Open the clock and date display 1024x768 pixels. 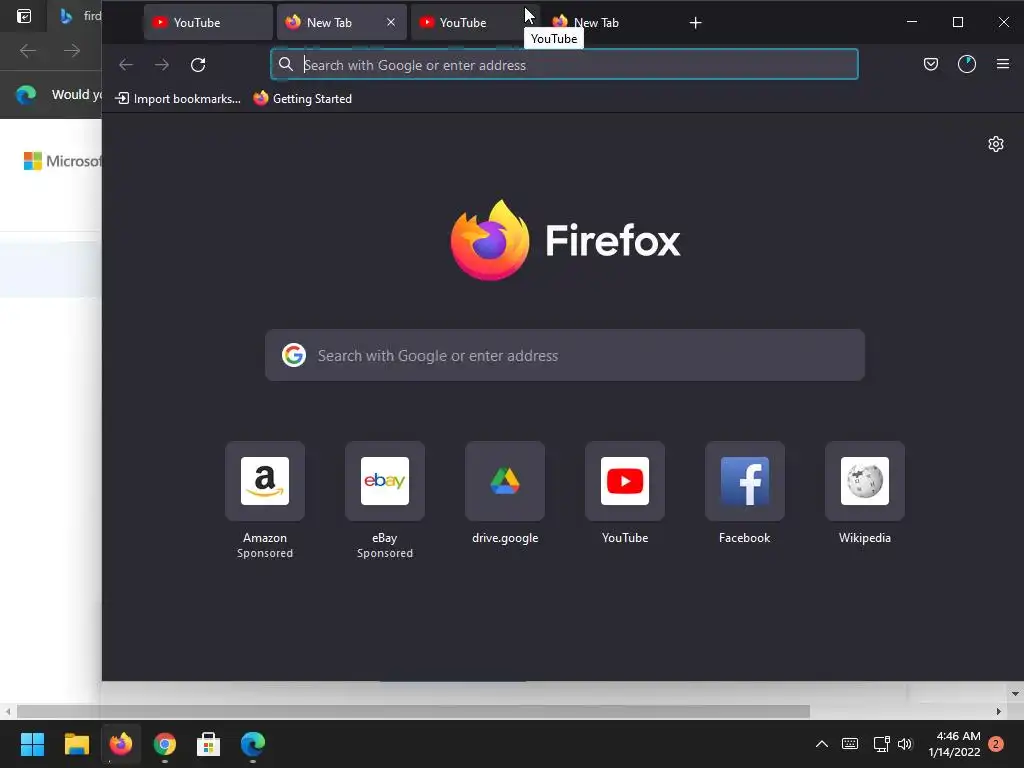954,744
